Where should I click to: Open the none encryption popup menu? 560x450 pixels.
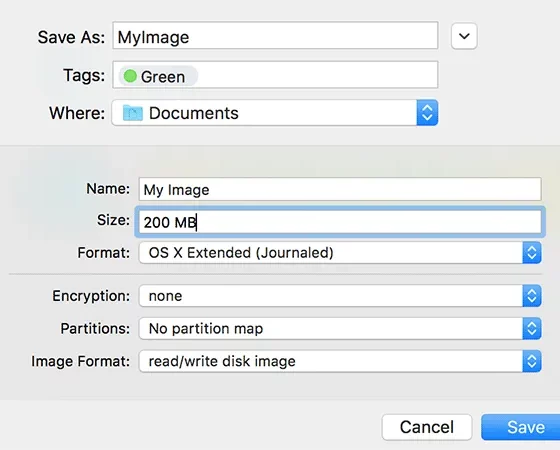click(x=340, y=296)
